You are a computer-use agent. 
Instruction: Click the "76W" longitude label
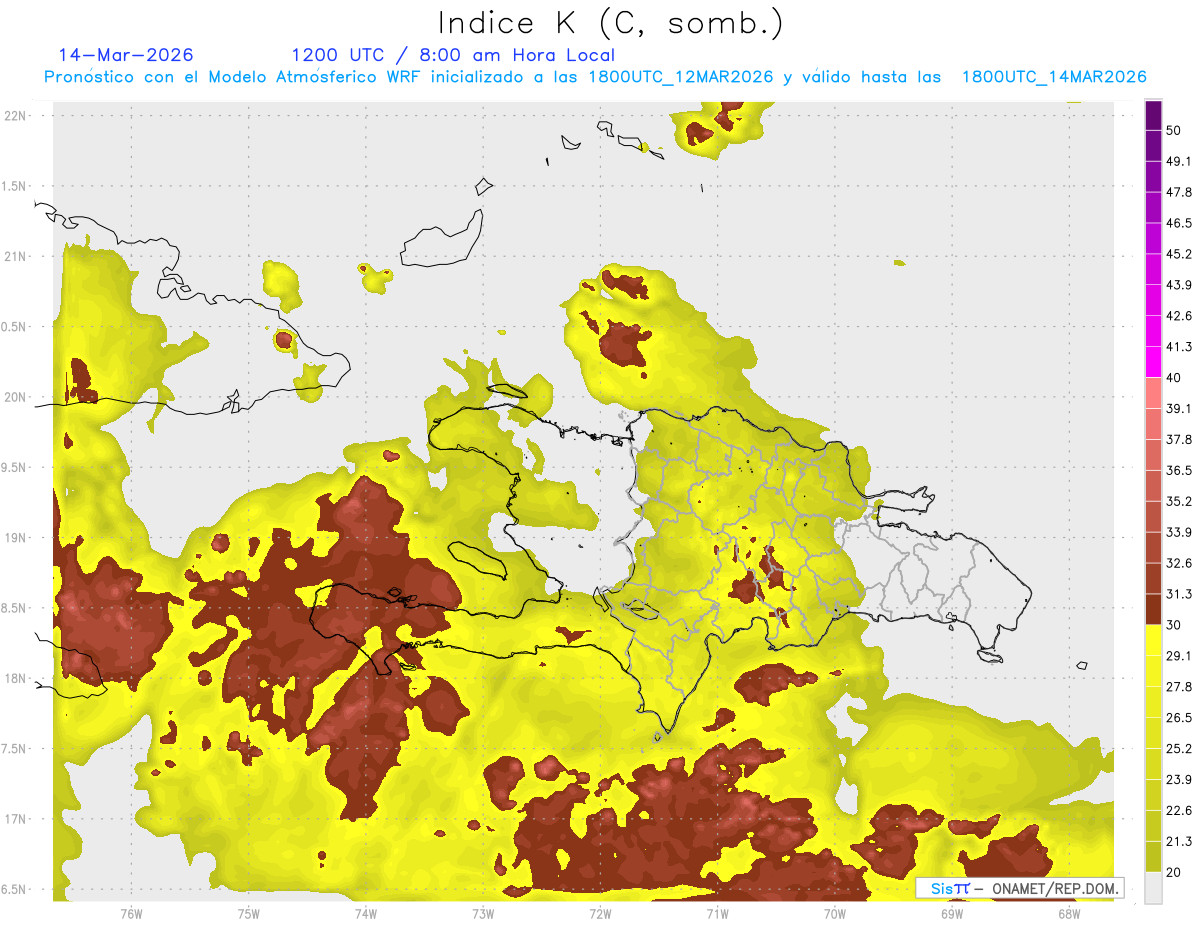pos(131,913)
